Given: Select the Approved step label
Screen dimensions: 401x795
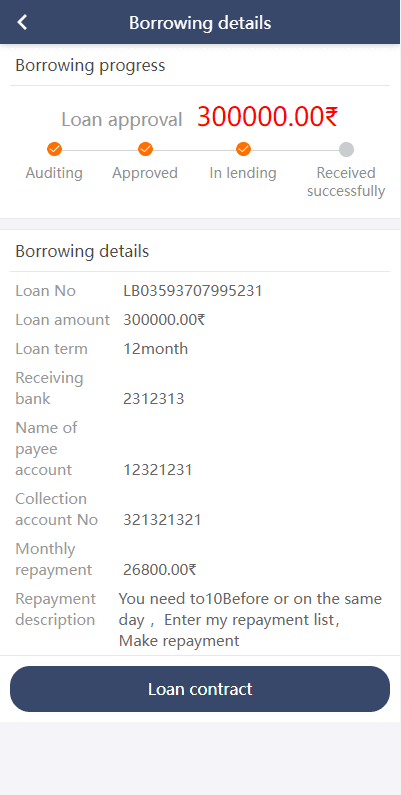Looking at the screenshot, I should (145, 173).
